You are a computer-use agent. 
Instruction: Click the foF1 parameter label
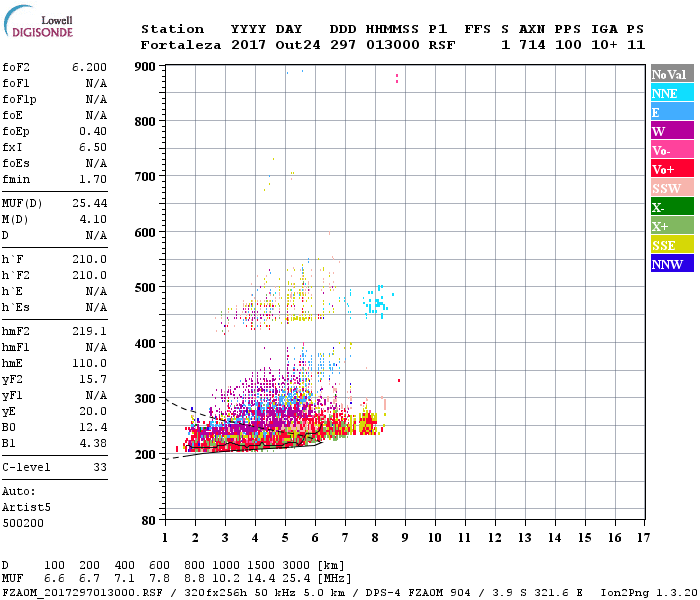(16, 83)
